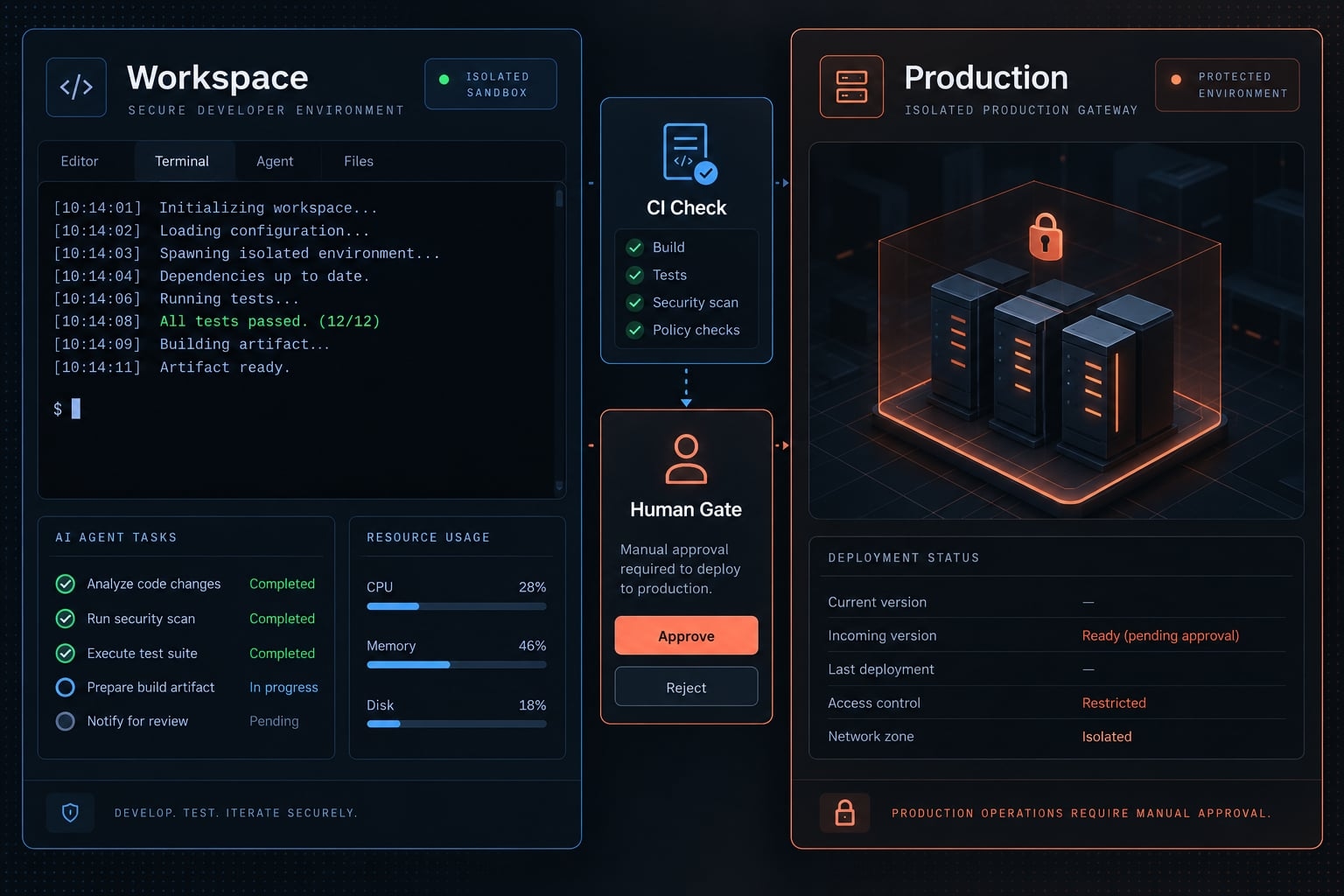The width and height of the screenshot is (1344, 896).
Task: Click the Security scan check in CI
Action: 635,303
